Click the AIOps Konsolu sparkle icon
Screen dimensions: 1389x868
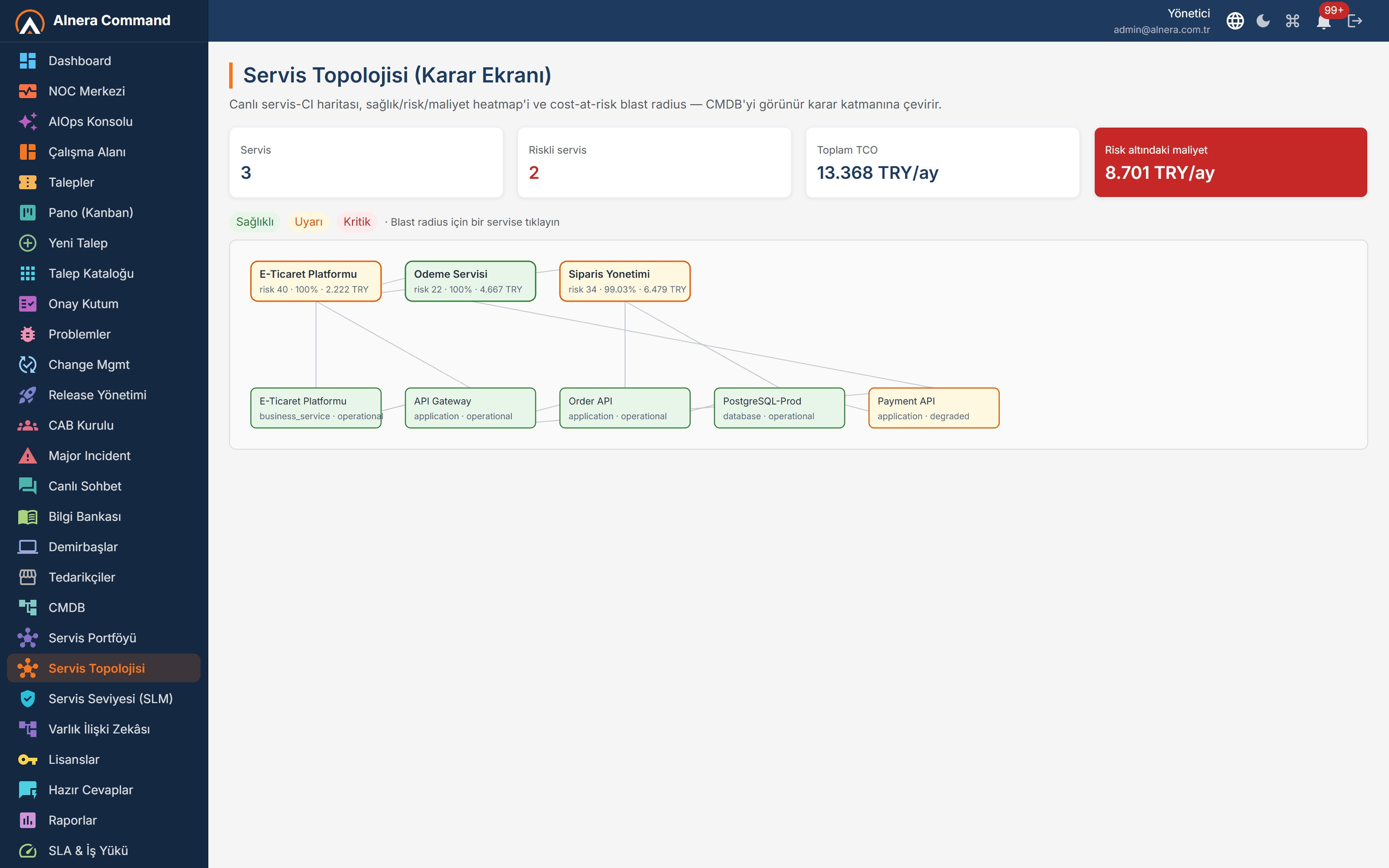click(x=27, y=122)
